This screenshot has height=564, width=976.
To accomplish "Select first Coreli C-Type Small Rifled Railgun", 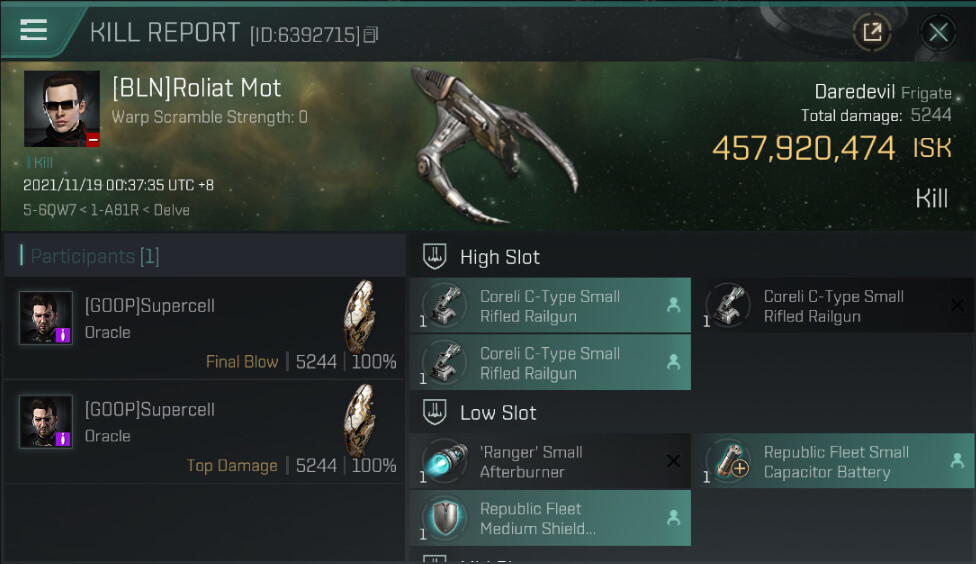I will [549, 306].
